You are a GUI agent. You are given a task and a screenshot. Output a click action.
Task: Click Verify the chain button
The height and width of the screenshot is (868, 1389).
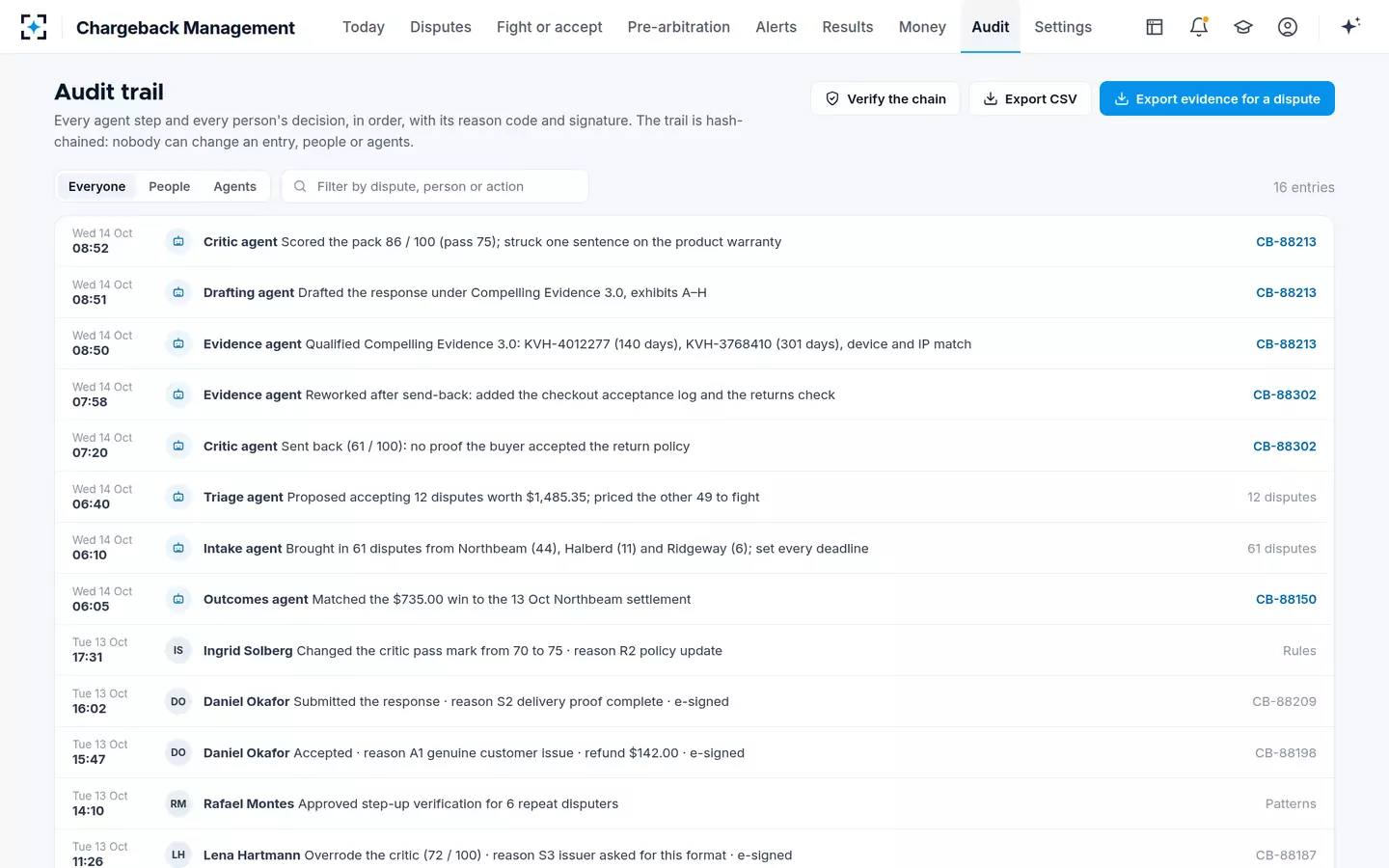[885, 98]
